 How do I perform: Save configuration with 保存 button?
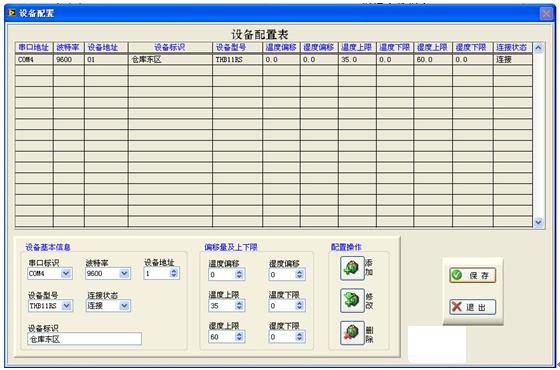coord(472,275)
